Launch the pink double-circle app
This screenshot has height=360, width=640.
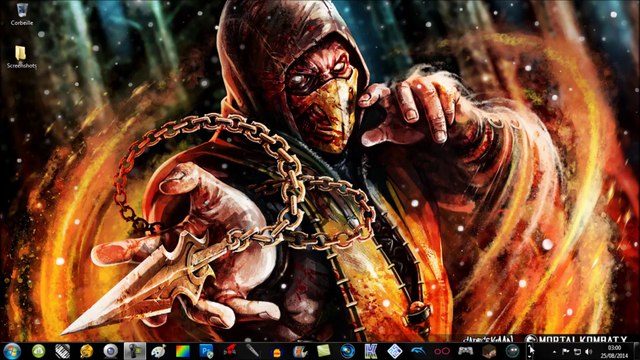pyautogui.click(x=442, y=351)
